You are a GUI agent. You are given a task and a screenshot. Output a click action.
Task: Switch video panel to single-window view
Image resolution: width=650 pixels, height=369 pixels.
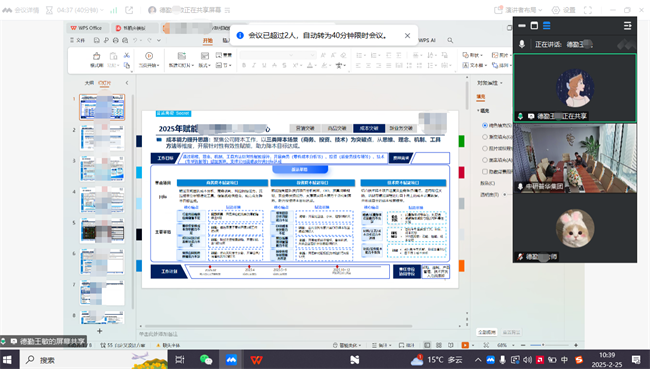tap(534, 26)
